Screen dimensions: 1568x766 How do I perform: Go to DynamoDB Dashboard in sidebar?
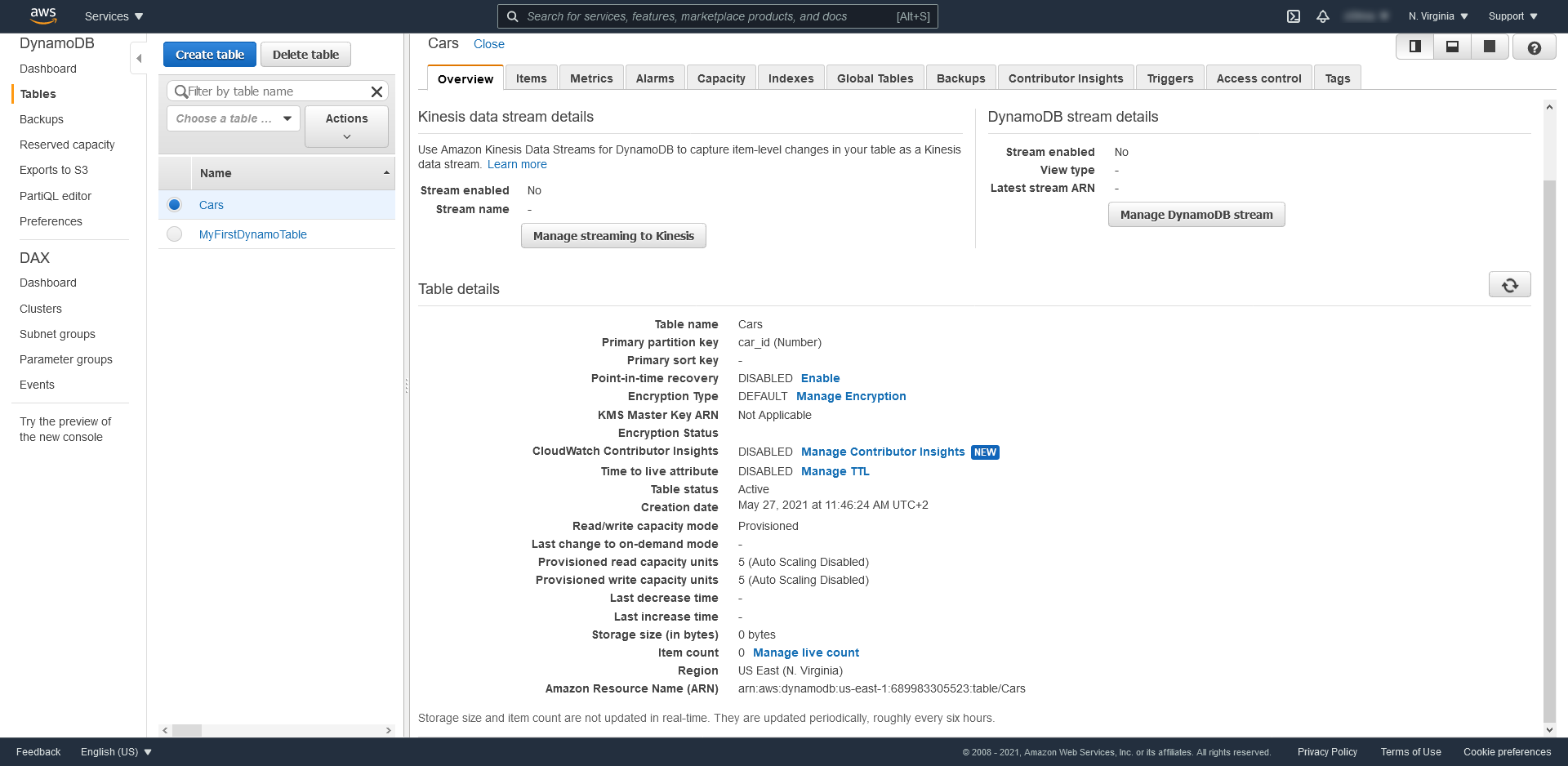coord(48,69)
